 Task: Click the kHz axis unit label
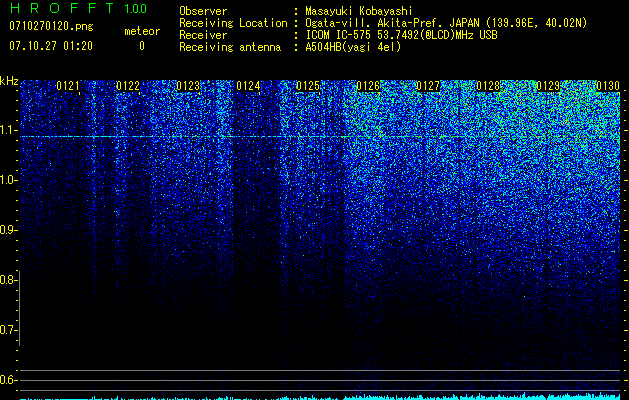tap(9, 81)
